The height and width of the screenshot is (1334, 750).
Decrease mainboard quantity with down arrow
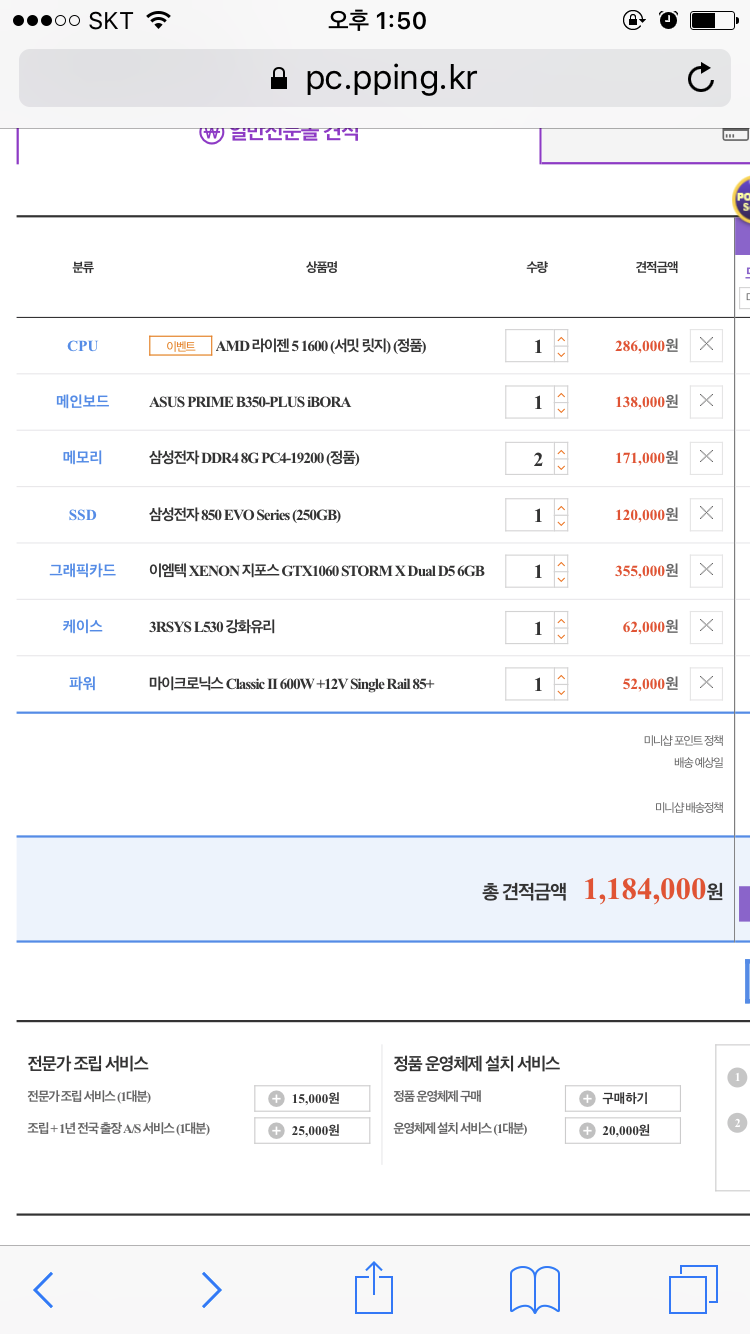tap(561, 410)
